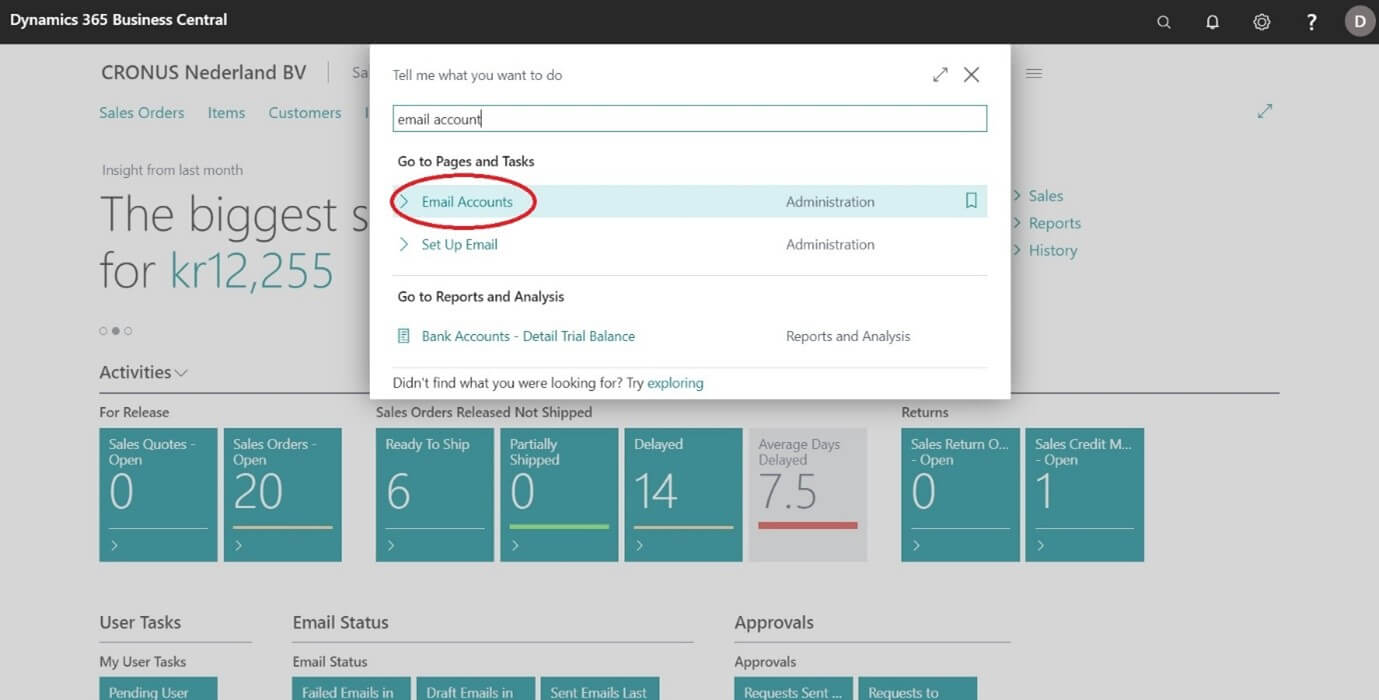This screenshot has height=700, width=1379.
Task: Click arrow on Sales Credit Memos tile
Action: (x=1041, y=546)
